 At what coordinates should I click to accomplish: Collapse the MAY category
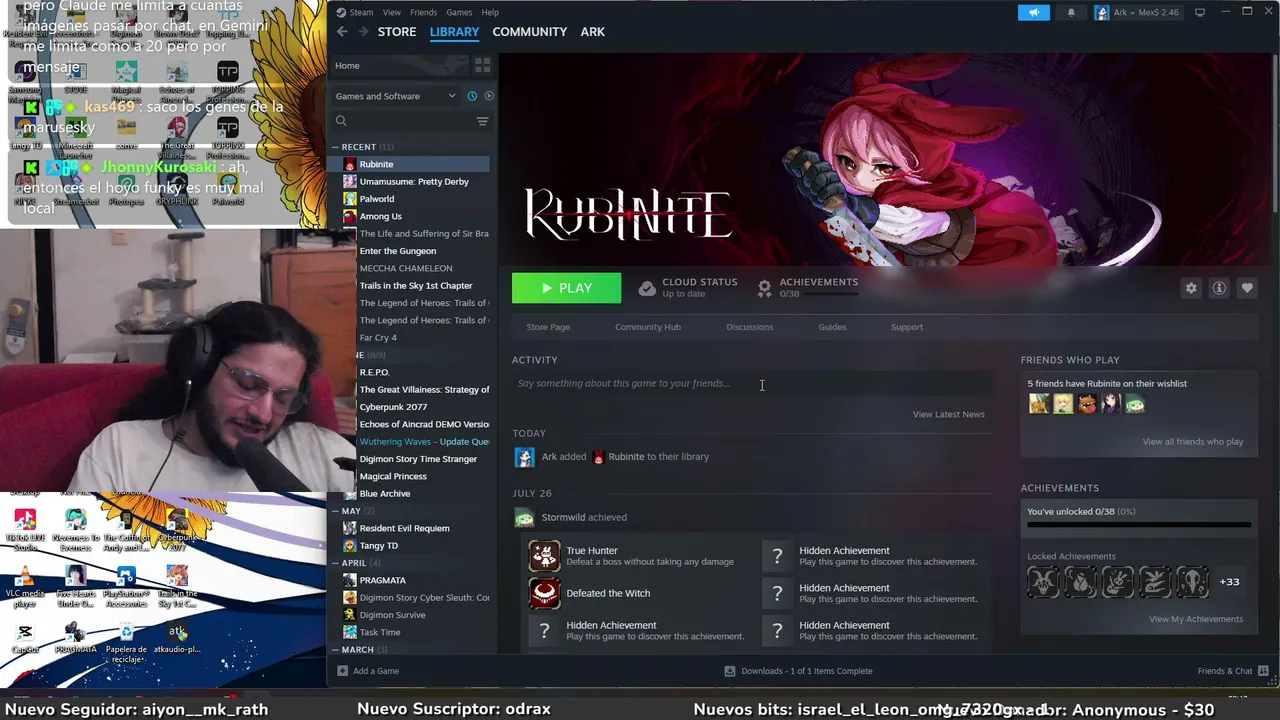tap(336, 511)
